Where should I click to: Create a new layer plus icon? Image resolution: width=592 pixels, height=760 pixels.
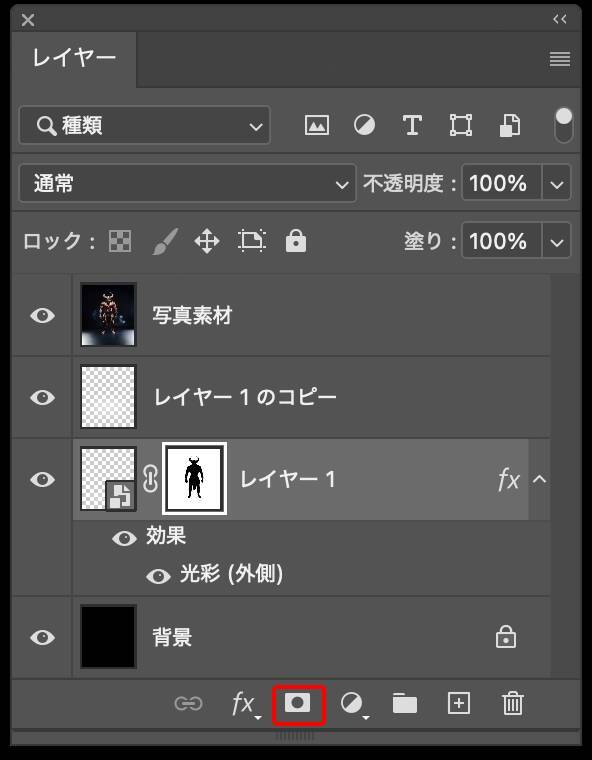(459, 703)
